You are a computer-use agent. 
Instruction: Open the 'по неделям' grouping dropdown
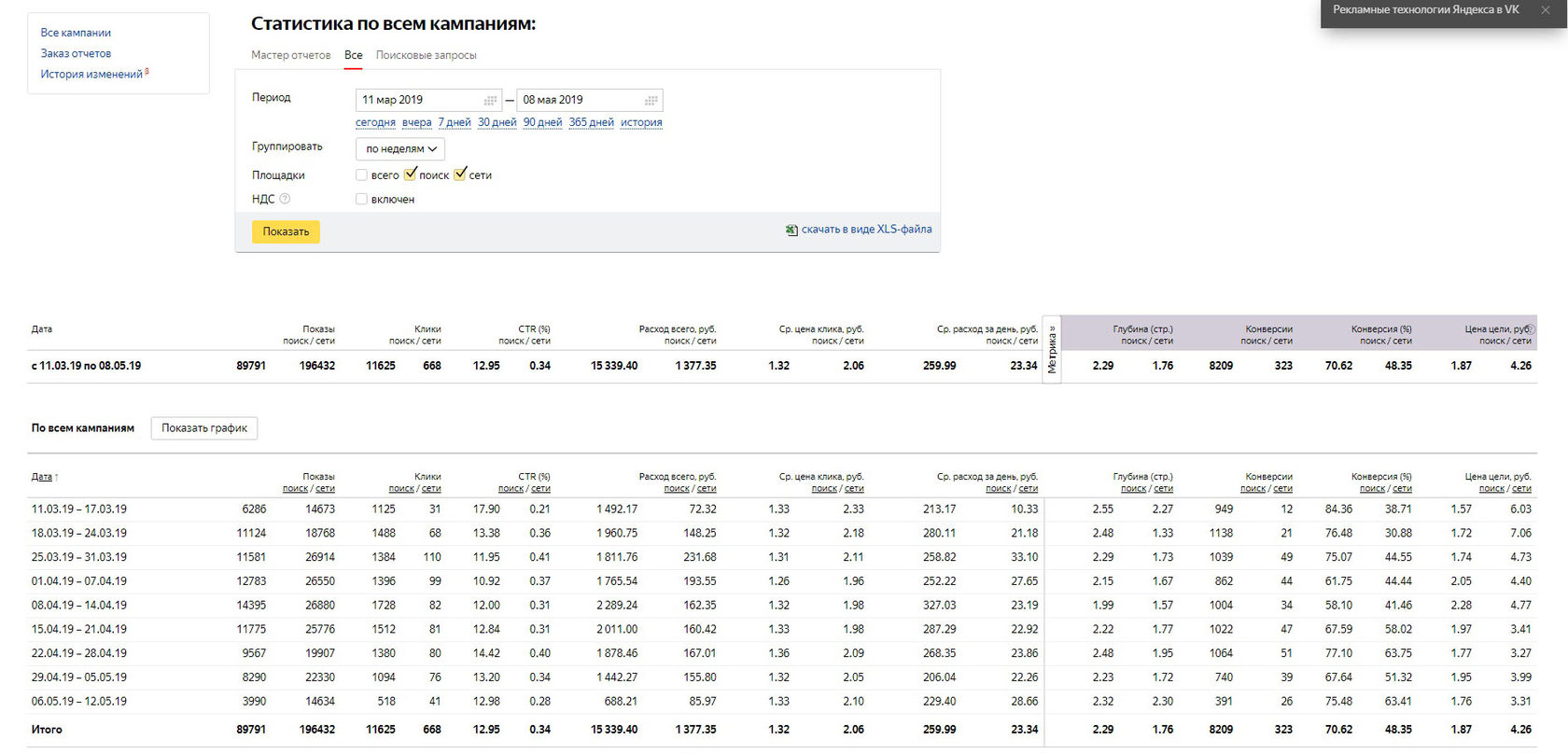400,149
